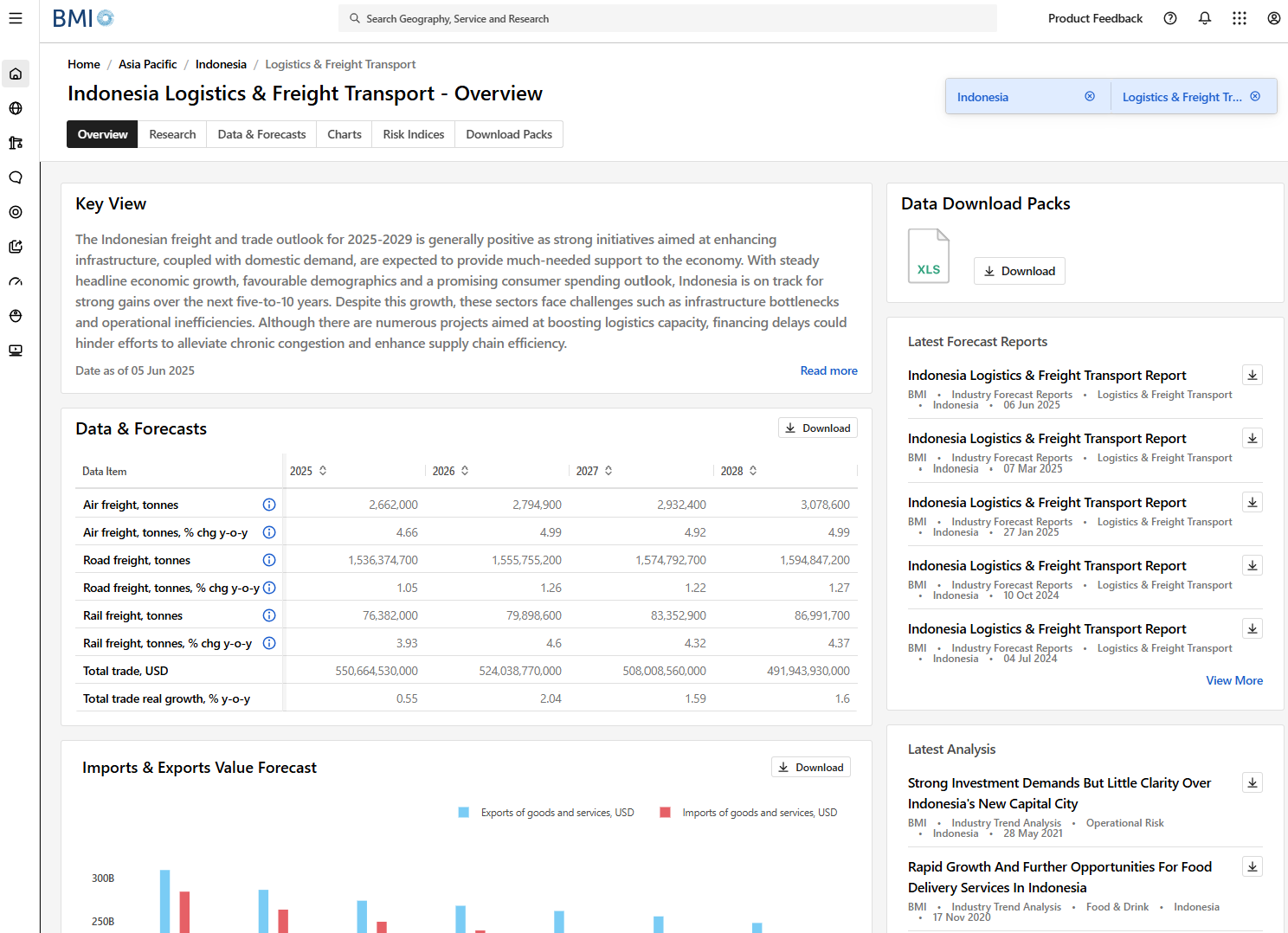Remove the Indonesia geography filter
The image size is (1288, 933).
click(1090, 97)
